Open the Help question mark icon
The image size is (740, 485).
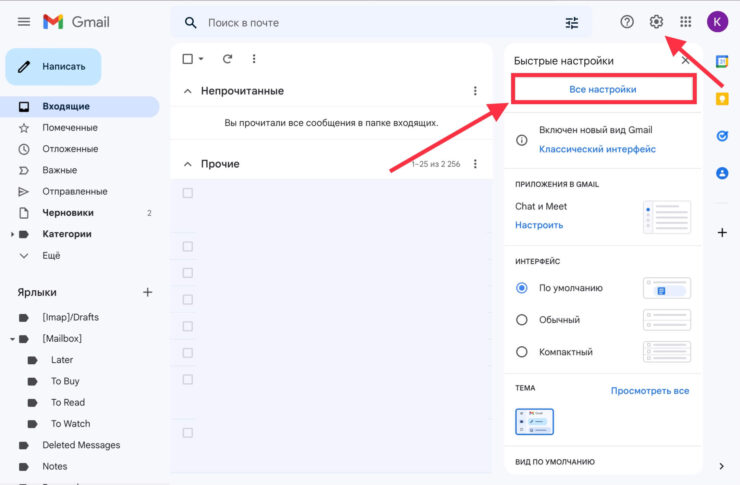point(627,22)
